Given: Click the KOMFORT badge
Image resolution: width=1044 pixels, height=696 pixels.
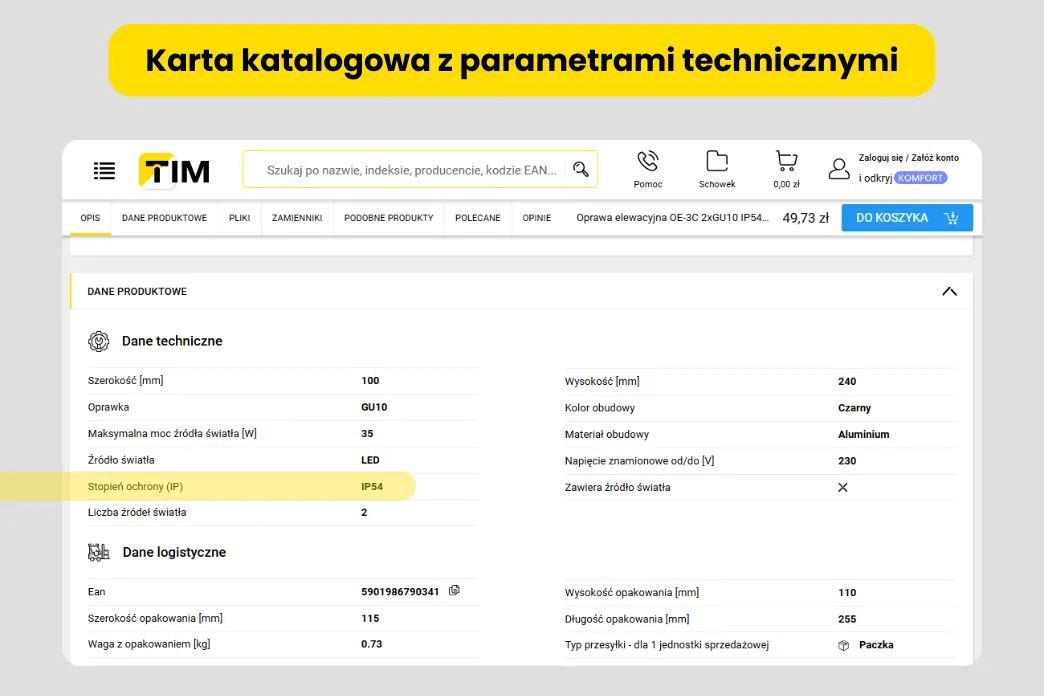Looking at the screenshot, I should [919, 177].
